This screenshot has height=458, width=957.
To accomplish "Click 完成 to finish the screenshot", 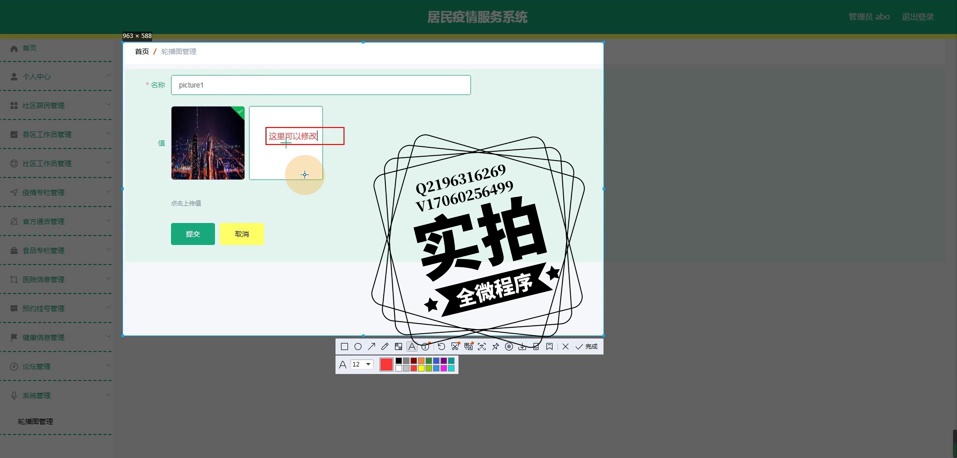I will pos(587,347).
